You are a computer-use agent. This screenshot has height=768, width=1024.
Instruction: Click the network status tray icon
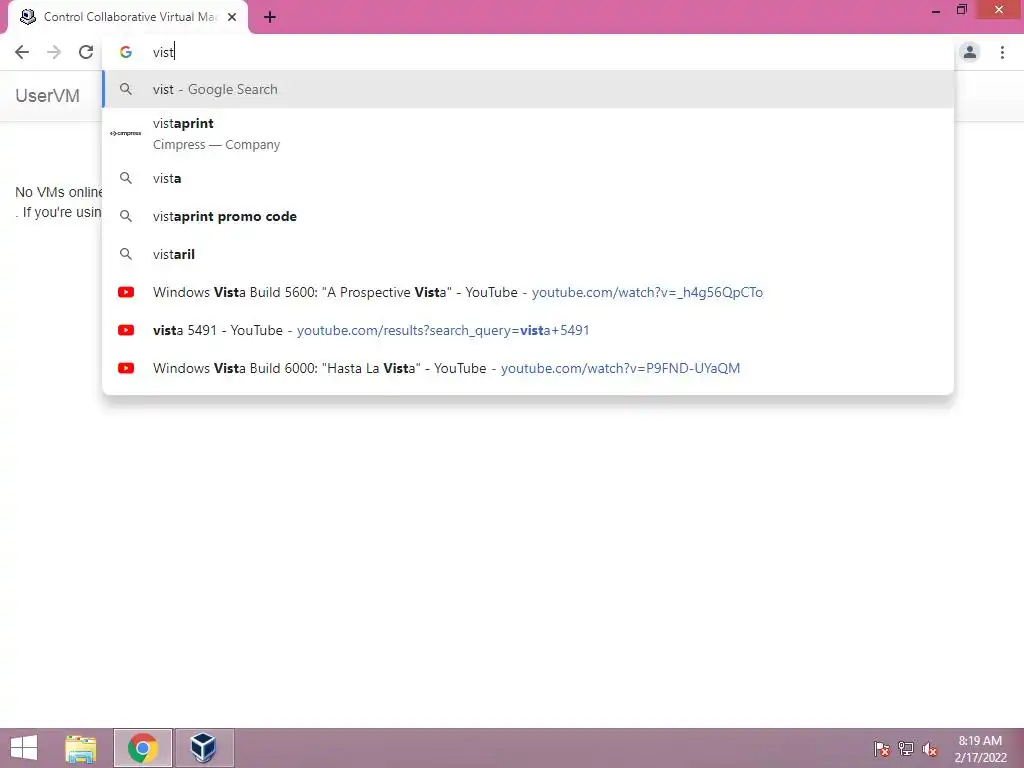pos(906,749)
